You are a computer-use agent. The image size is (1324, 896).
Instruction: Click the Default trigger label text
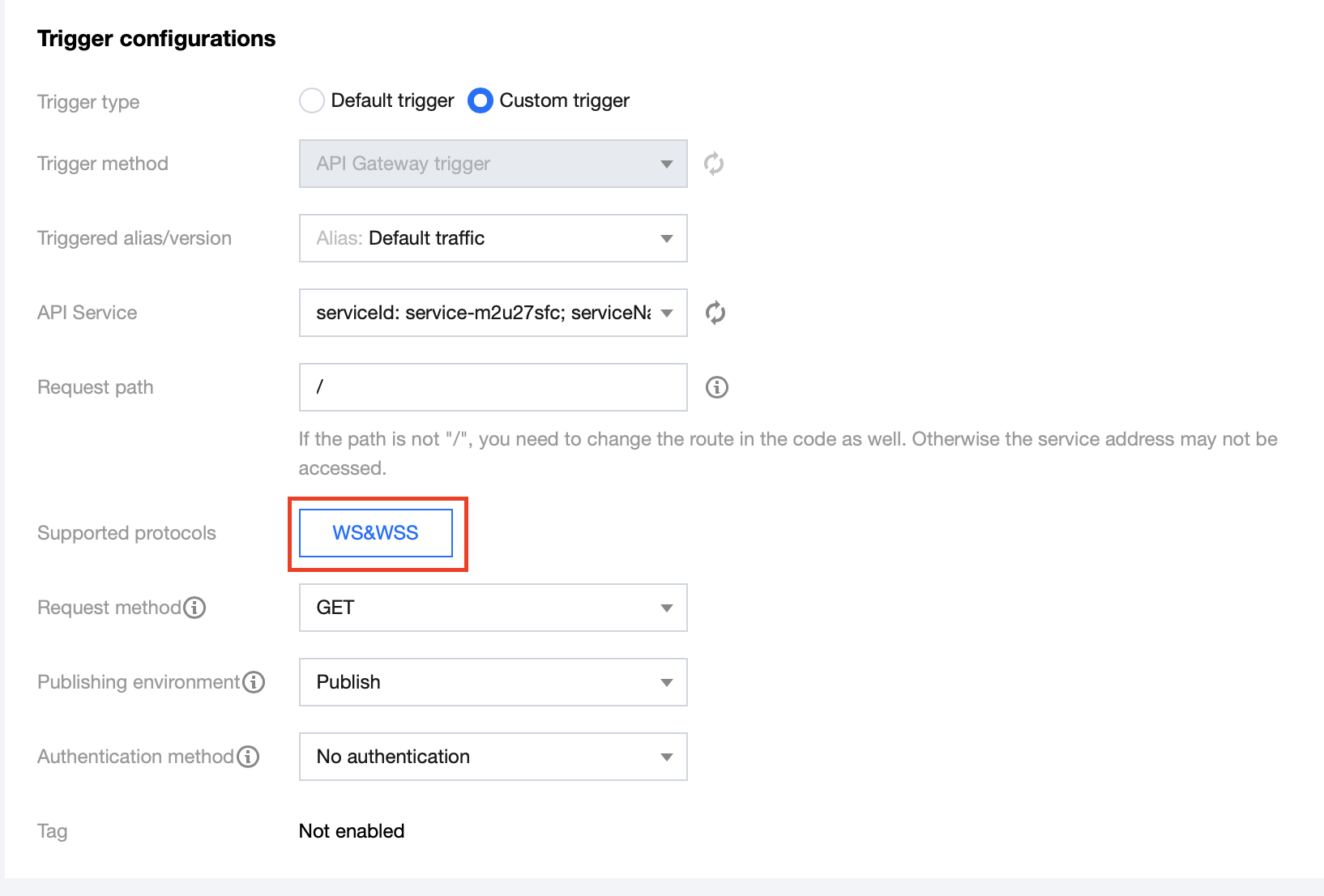click(392, 100)
